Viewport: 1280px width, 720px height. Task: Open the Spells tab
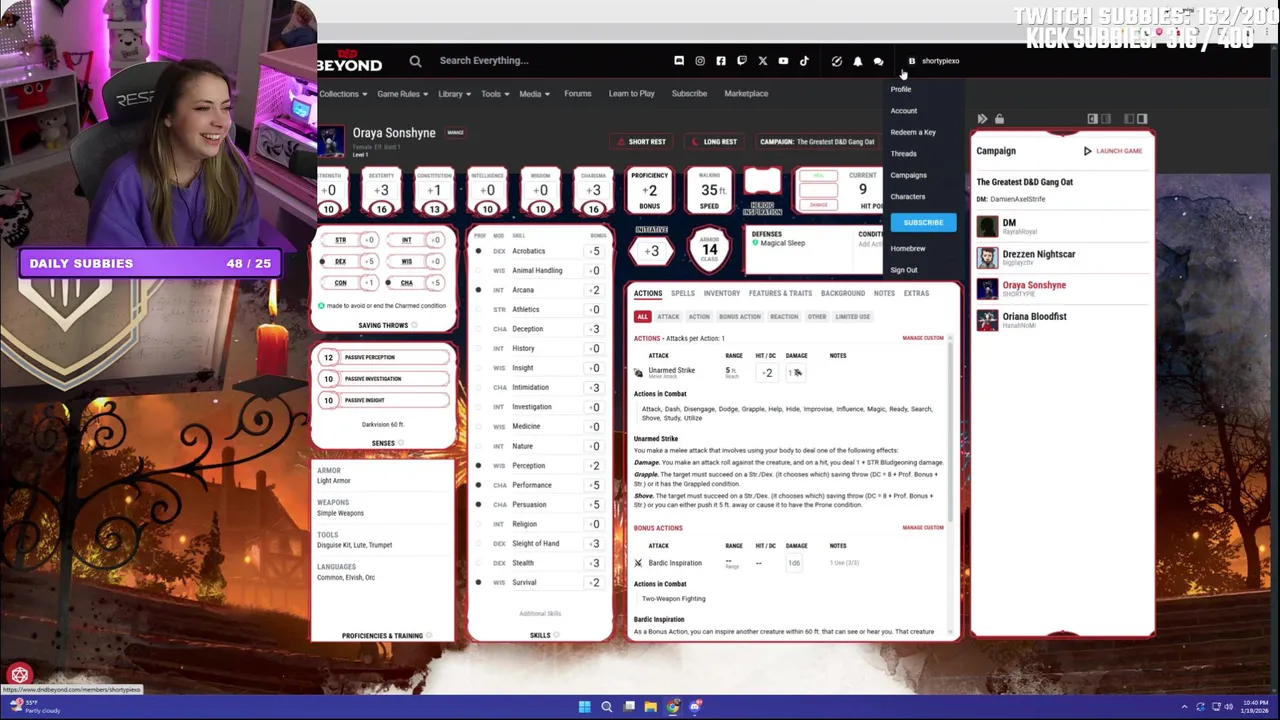(682, 294)
